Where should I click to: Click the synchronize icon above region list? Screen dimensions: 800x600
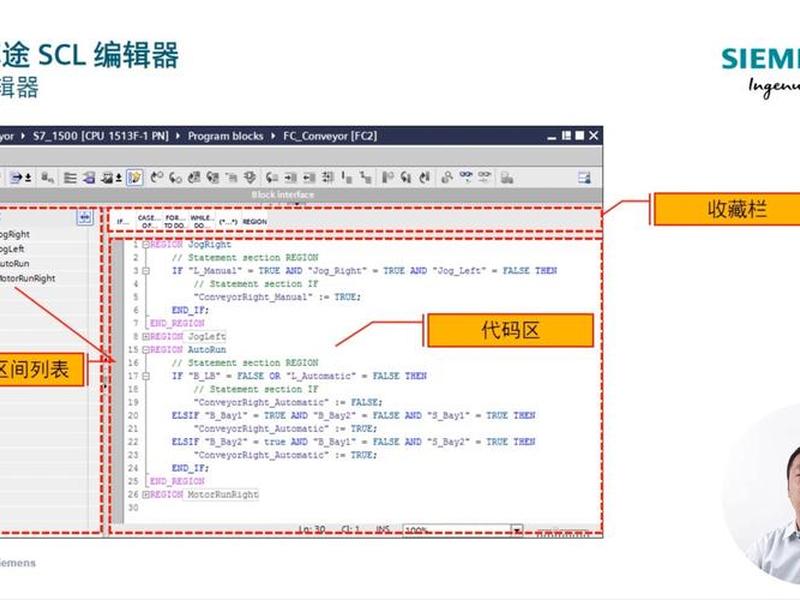point(85,218)
